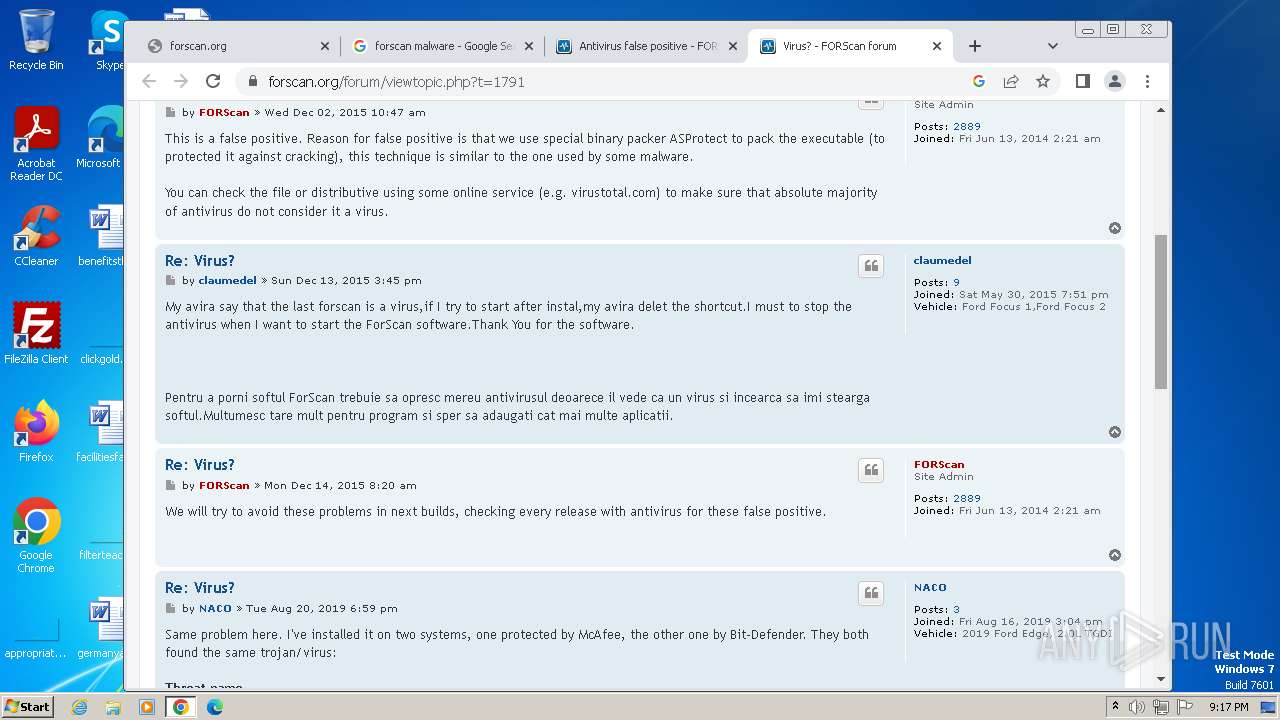Image resolution: width=1280 pixels, height=720 pixels.
Task: View NACO's 3 posts
Action: pos(956,610)
